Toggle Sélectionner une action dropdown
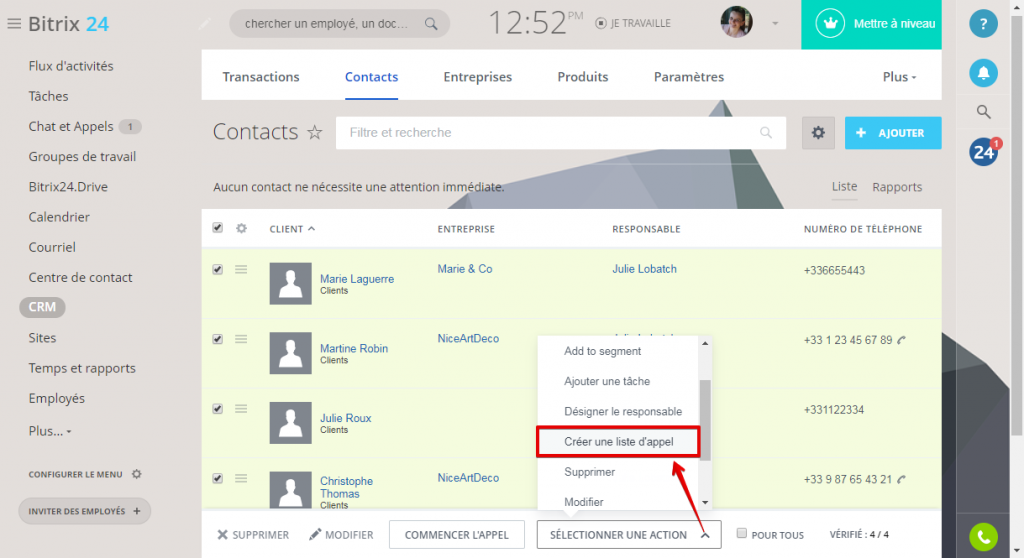Image resolution: width=1024 pixels, height=558 pixels. click(x=629, y=534)
